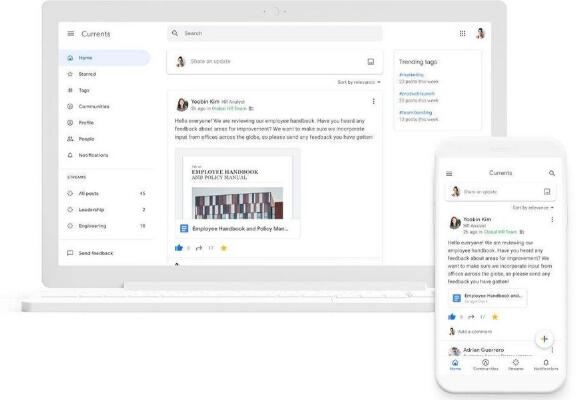Tap Yoobin Kim's avatar on the phone post
Viewport: 580px width, 400px height.
click(x=455, y=222)
